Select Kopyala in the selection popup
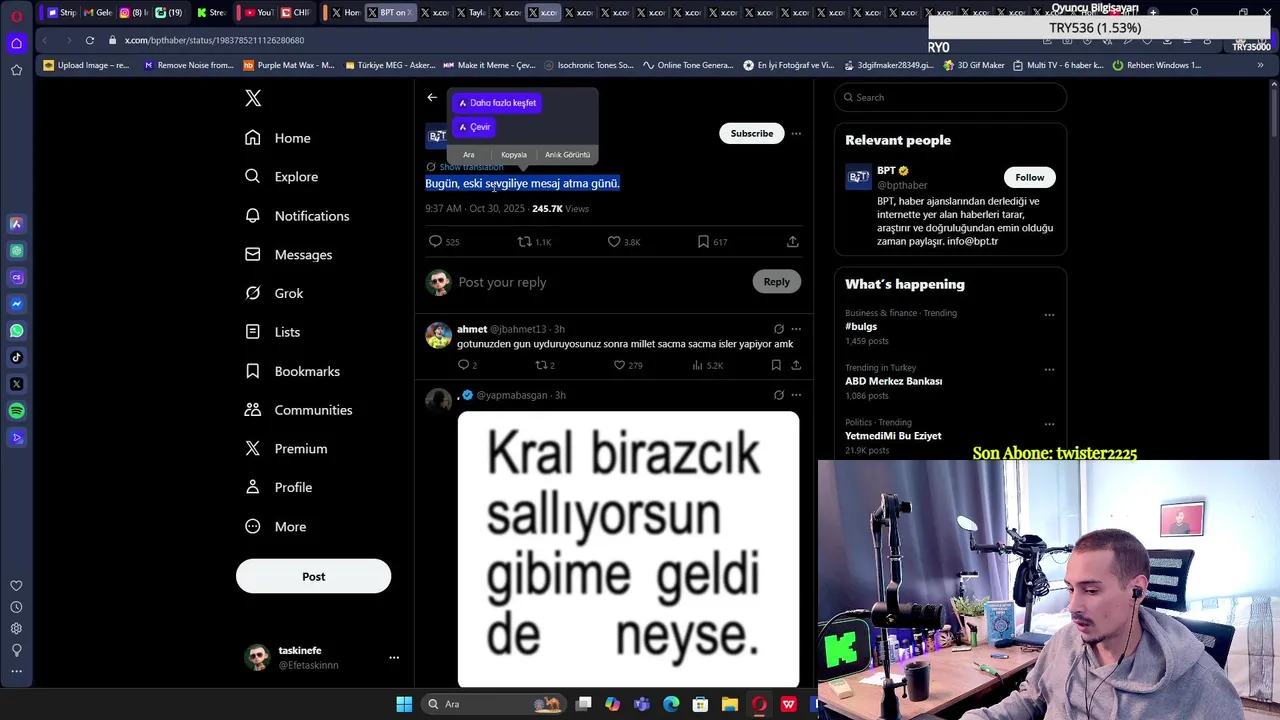Screen dimensions: 1280x720 pos(514,155)
